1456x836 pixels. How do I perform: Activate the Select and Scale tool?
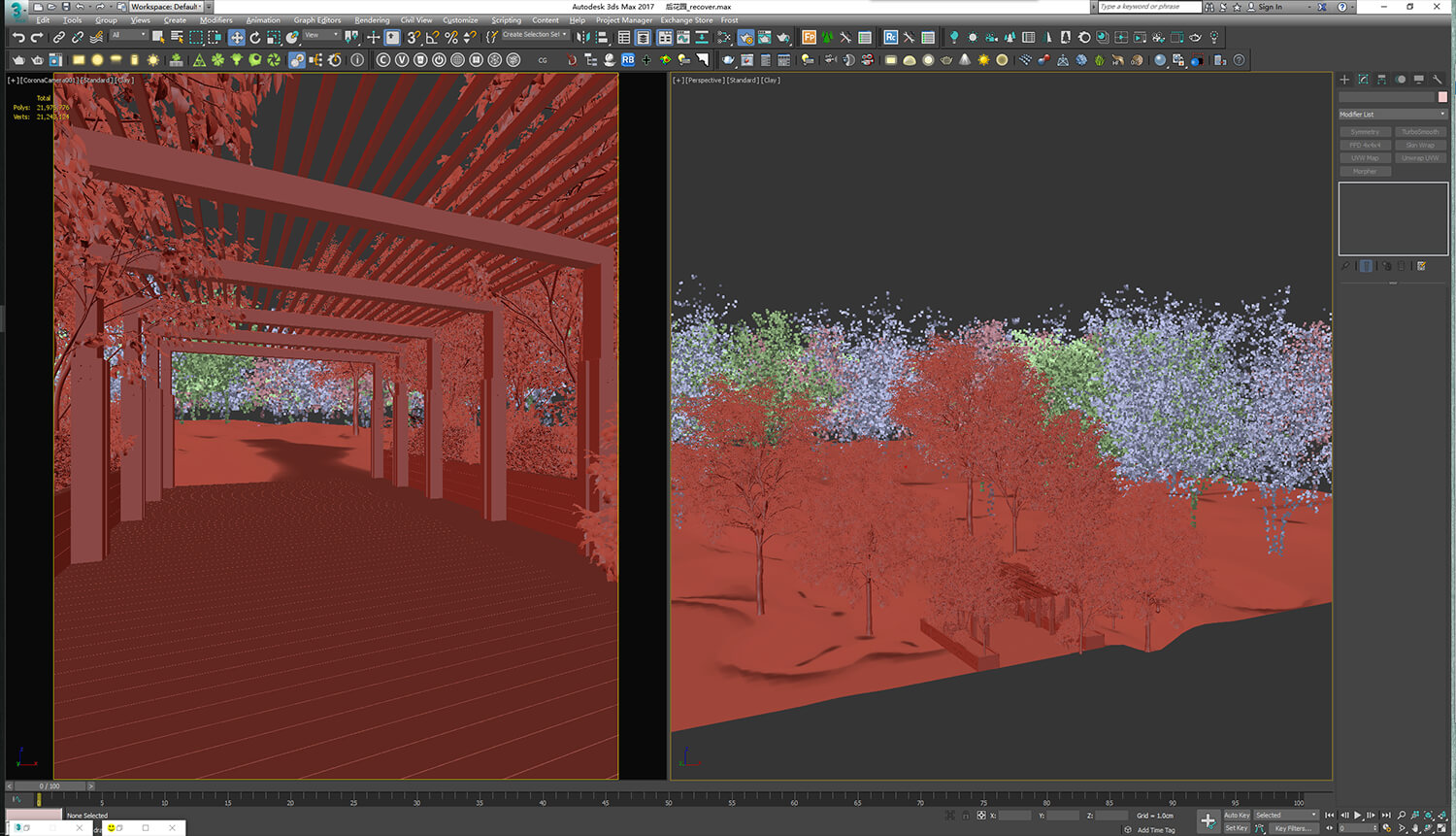click(274, 37)
